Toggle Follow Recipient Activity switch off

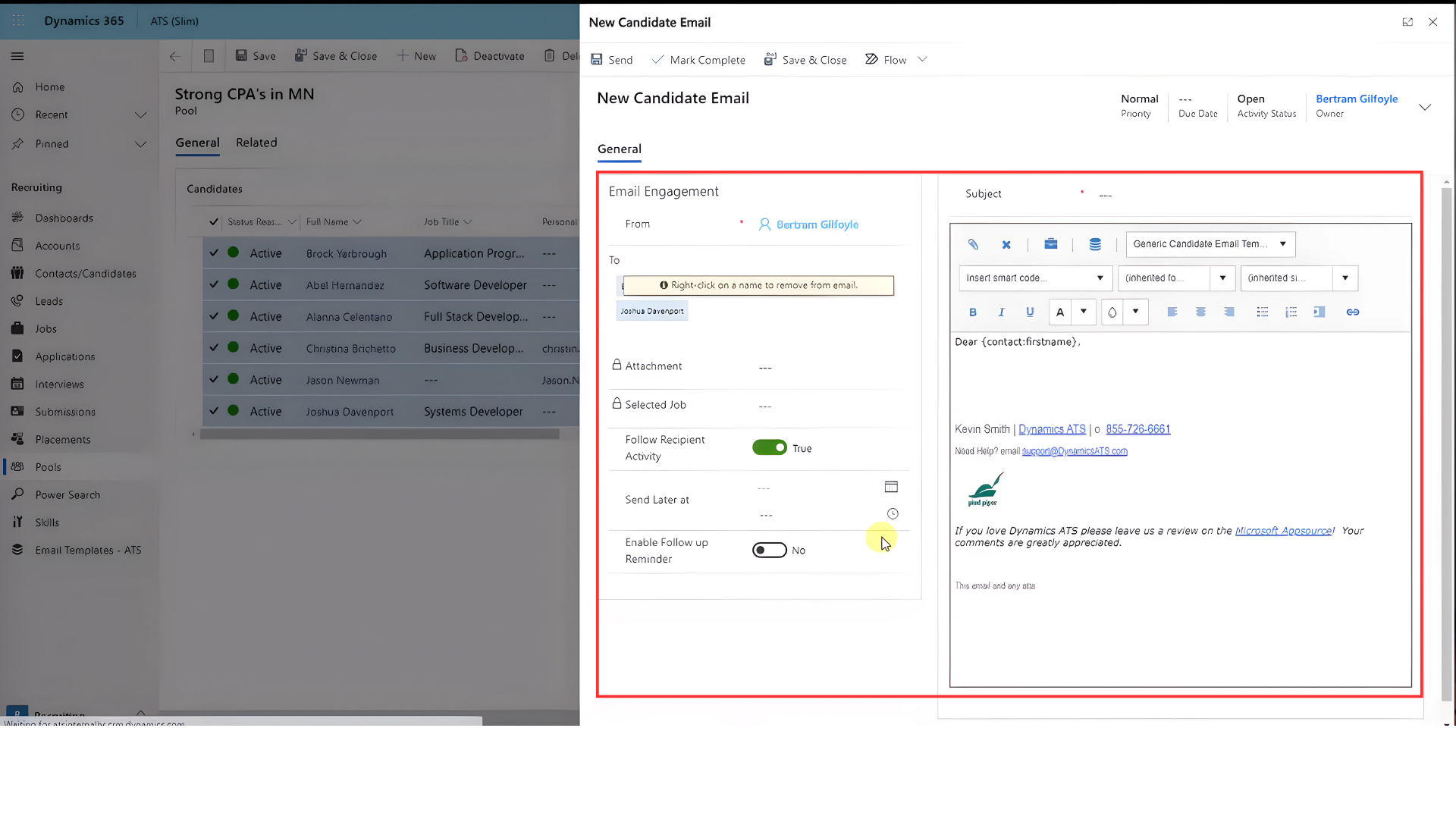(x=770, y=448)
